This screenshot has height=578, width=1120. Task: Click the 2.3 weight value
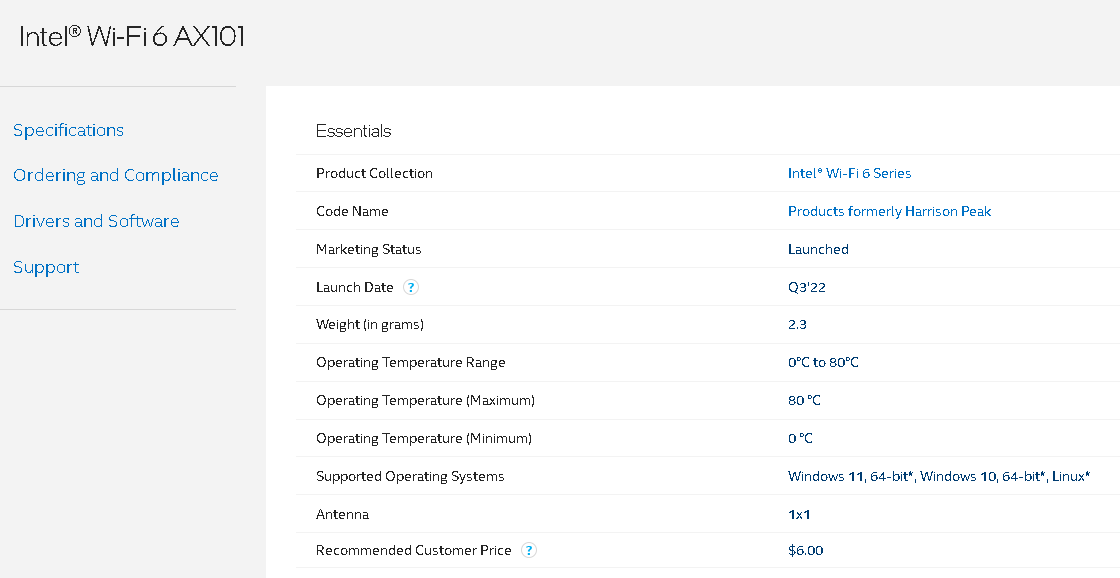[x=797, y=324]
